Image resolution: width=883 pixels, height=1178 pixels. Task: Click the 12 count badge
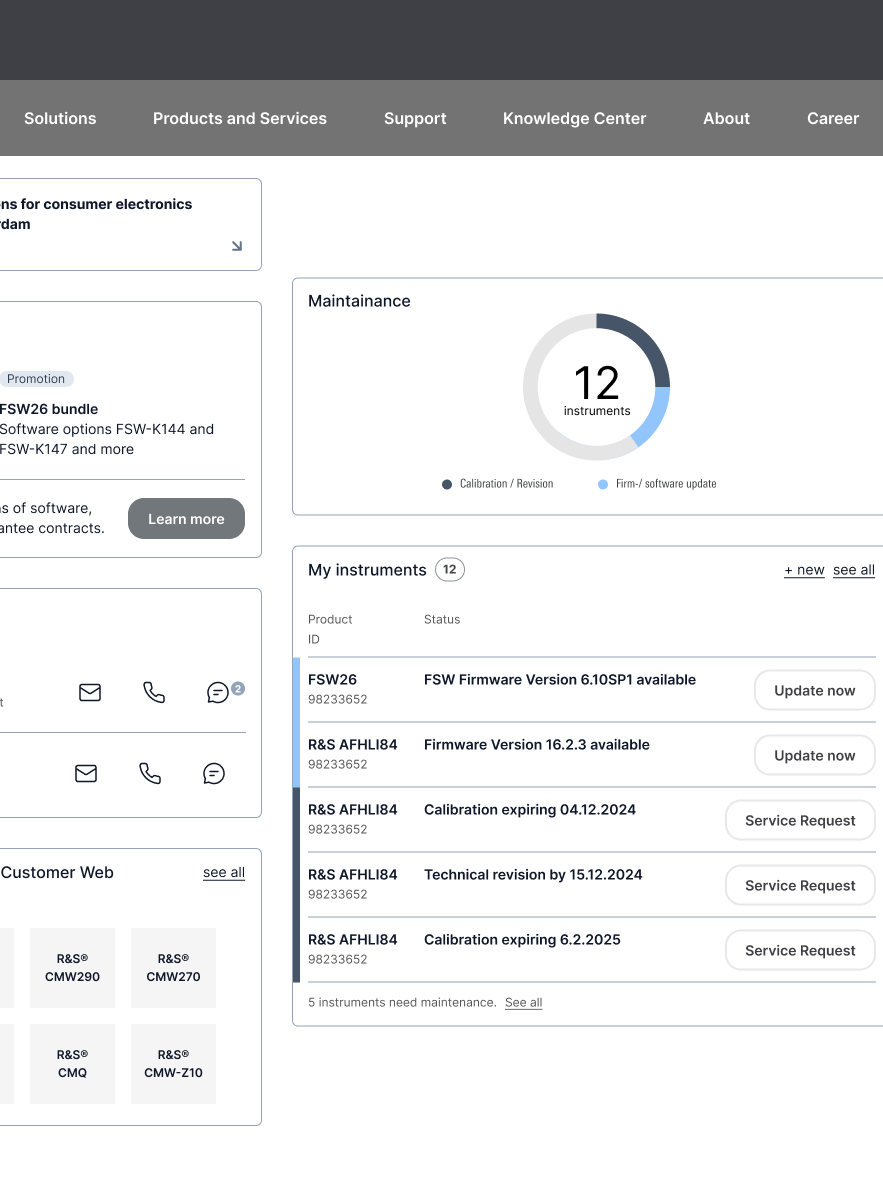coord(449,569)
